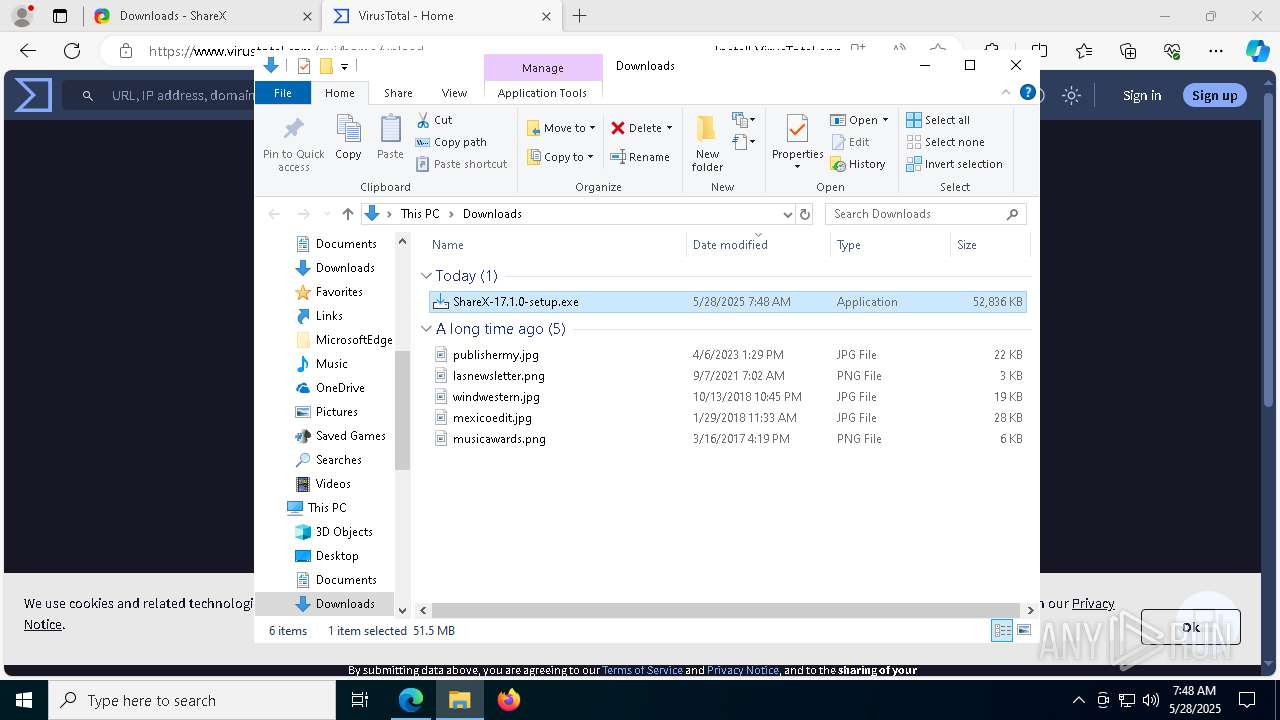Select windwestern.jpg file
The width and height of the screenshot is (1280, 720).
point(727,397)
